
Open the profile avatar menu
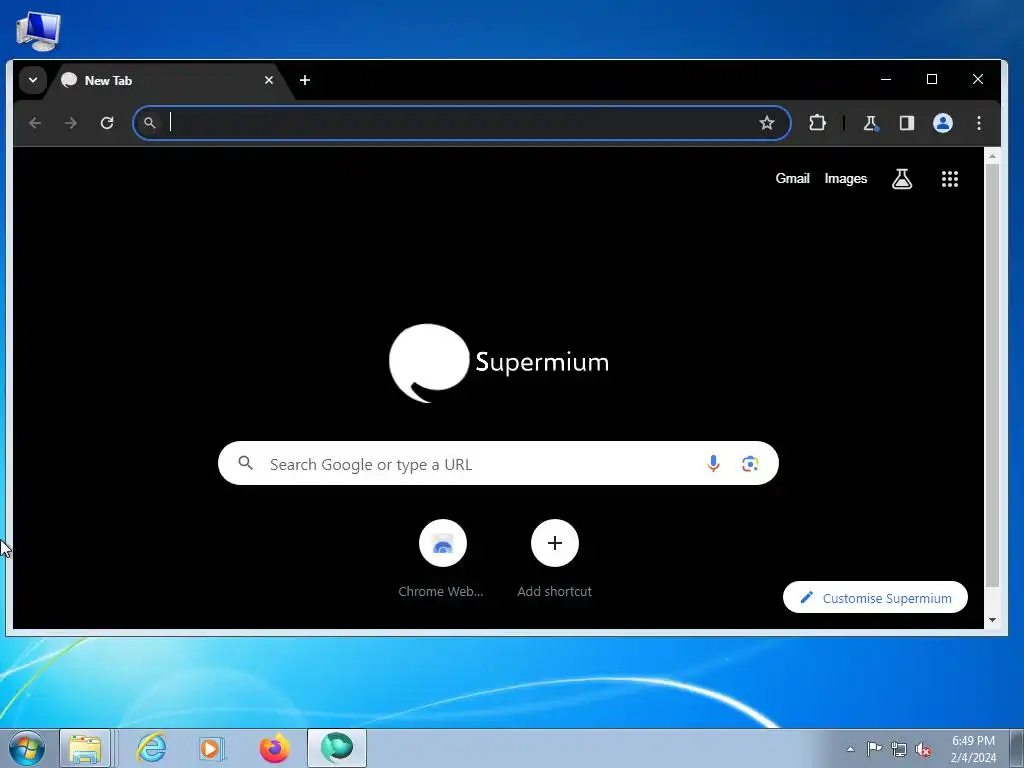pyautogui.click(x=942, y=123)
